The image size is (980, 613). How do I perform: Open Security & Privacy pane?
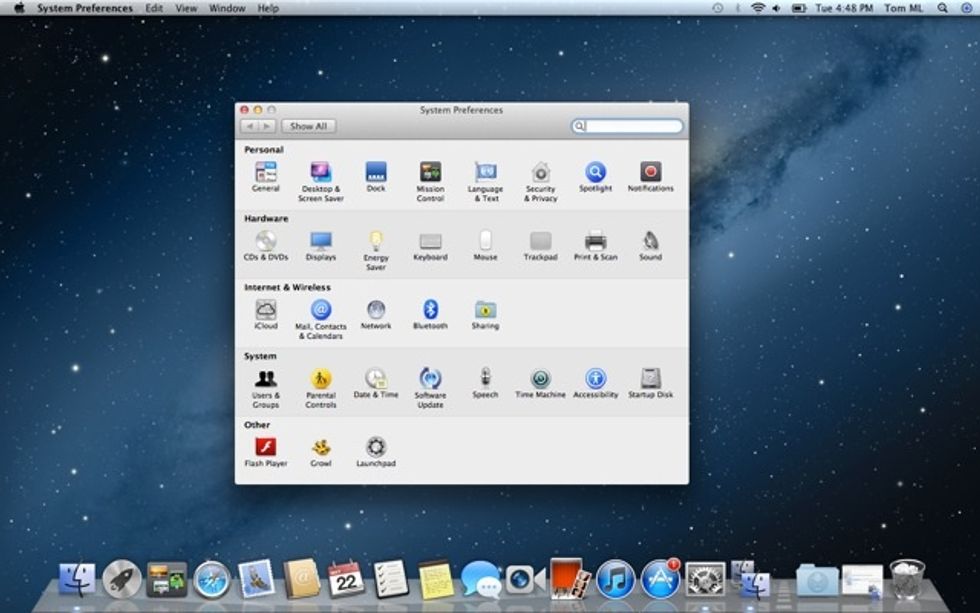click(541, 172)
